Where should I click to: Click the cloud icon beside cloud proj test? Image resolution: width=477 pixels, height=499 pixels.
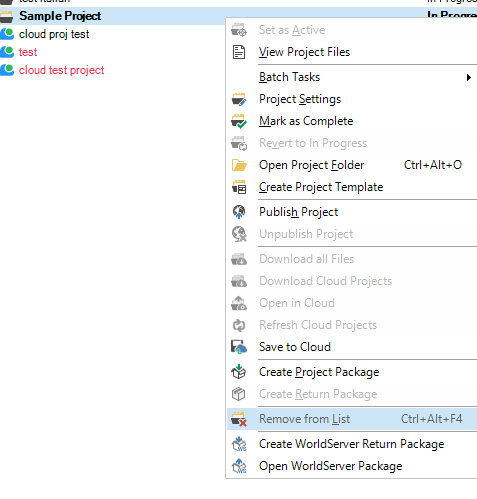click(7, 34)
